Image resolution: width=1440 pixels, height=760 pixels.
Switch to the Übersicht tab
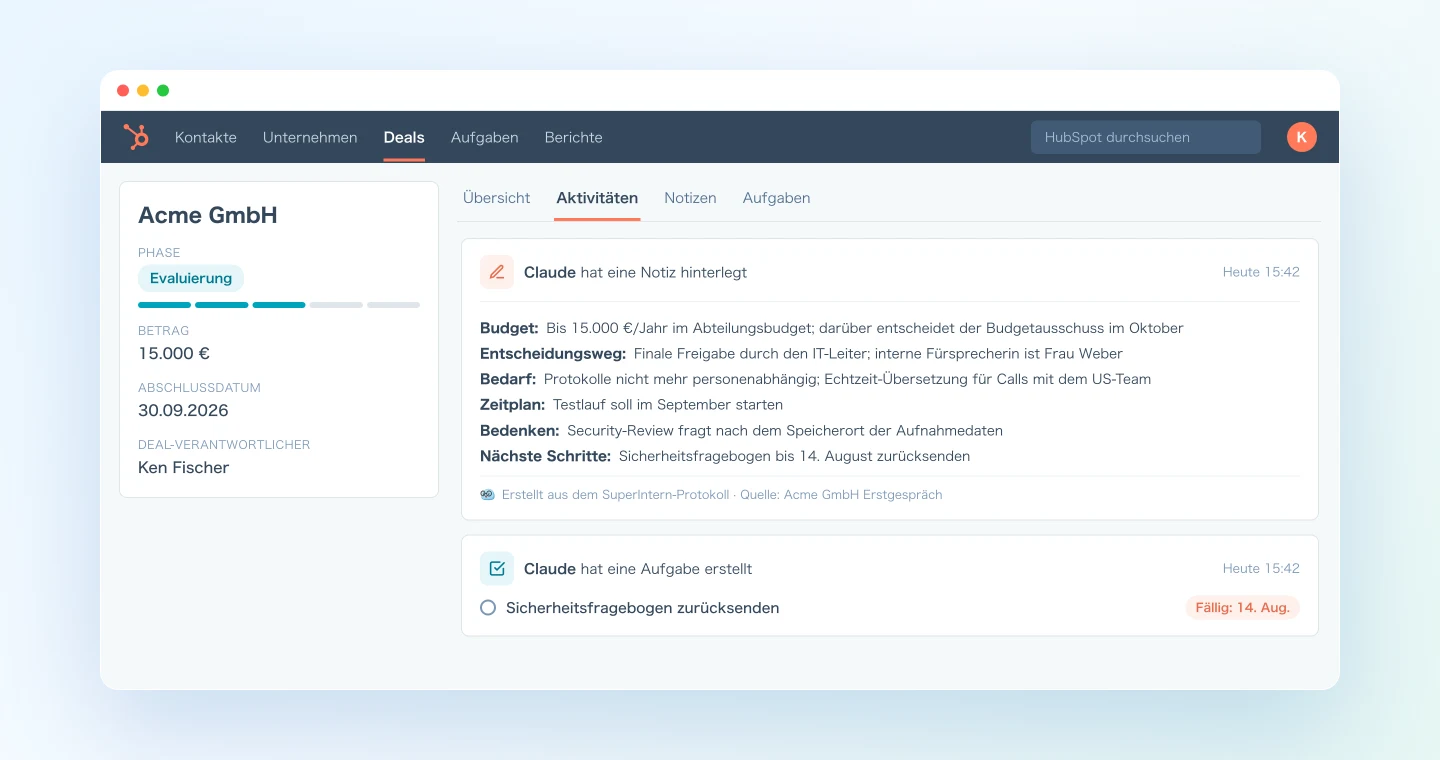497,198
